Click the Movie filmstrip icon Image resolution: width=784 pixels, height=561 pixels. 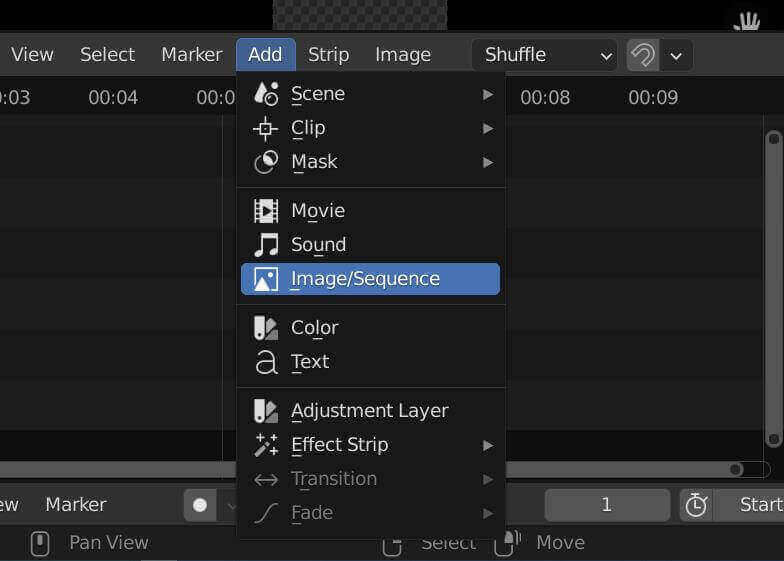266,211
